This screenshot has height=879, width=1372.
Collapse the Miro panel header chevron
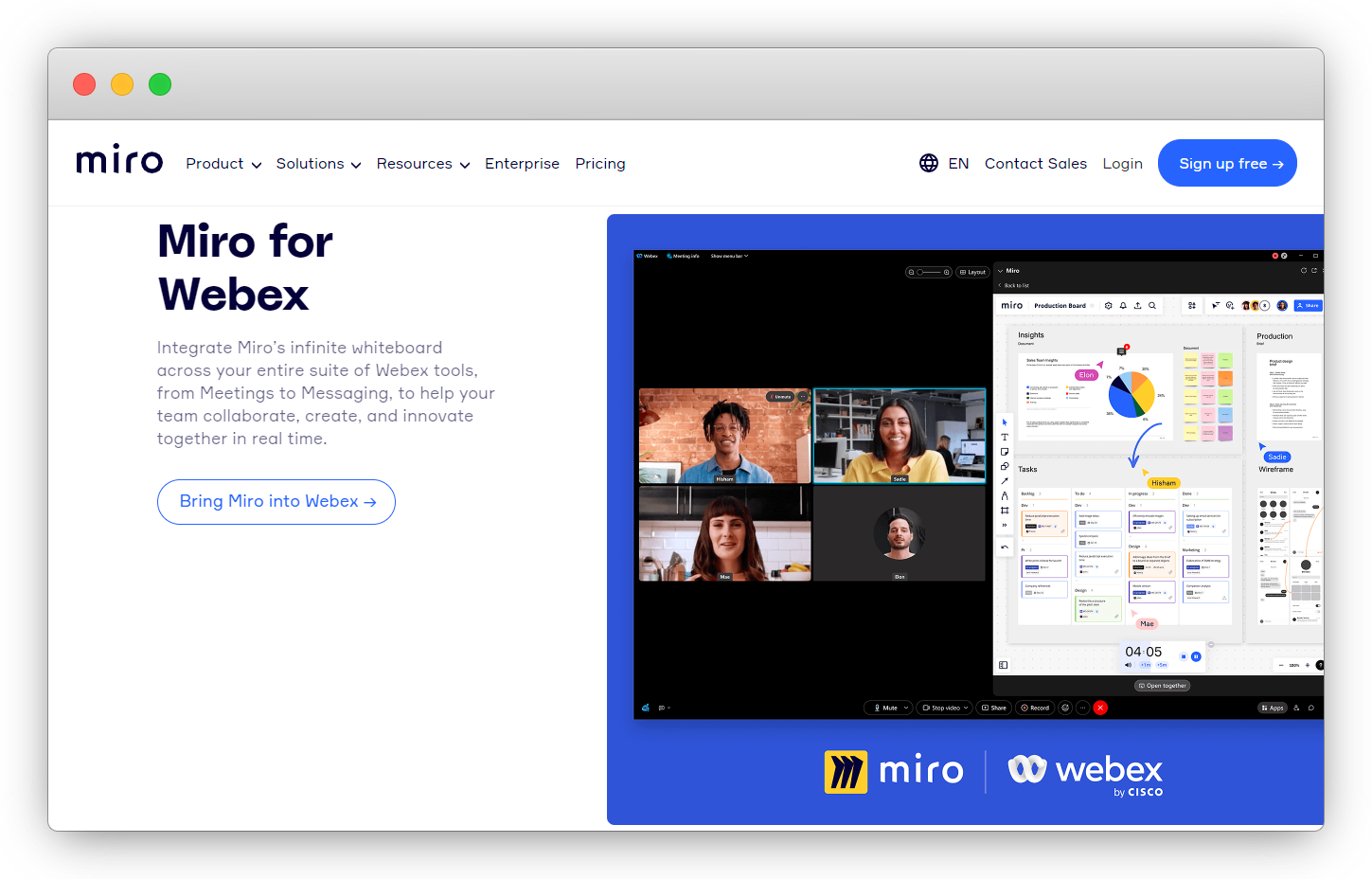1000,271
